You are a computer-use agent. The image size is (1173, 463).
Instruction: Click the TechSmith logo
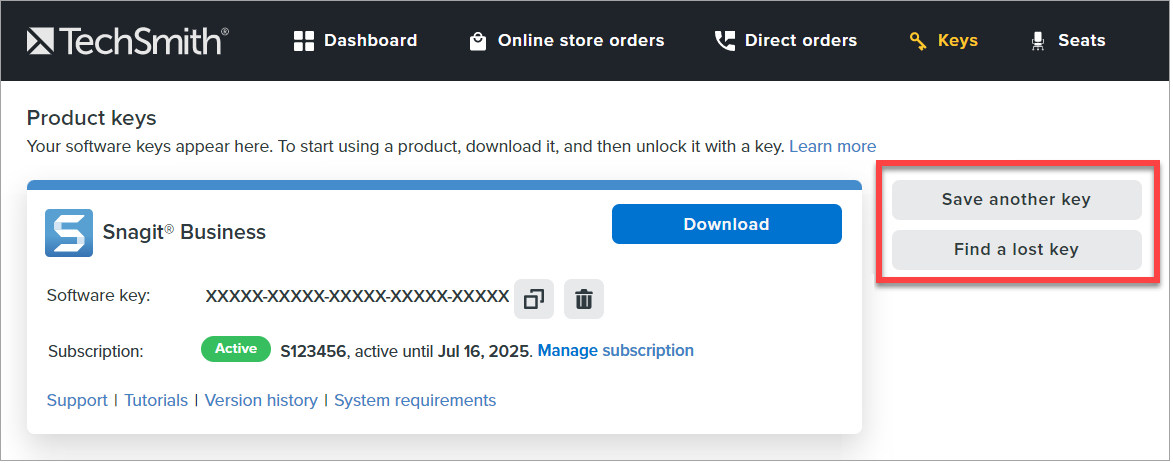tap(128, 41)
